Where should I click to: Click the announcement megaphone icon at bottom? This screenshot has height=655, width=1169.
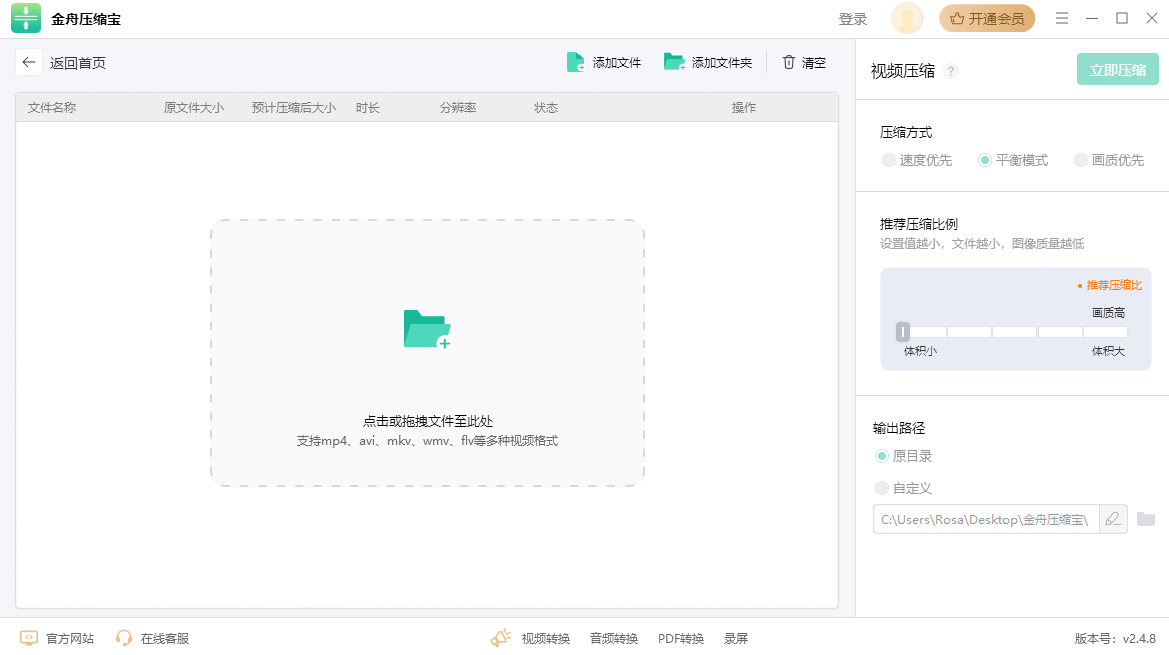coord(499,636)
